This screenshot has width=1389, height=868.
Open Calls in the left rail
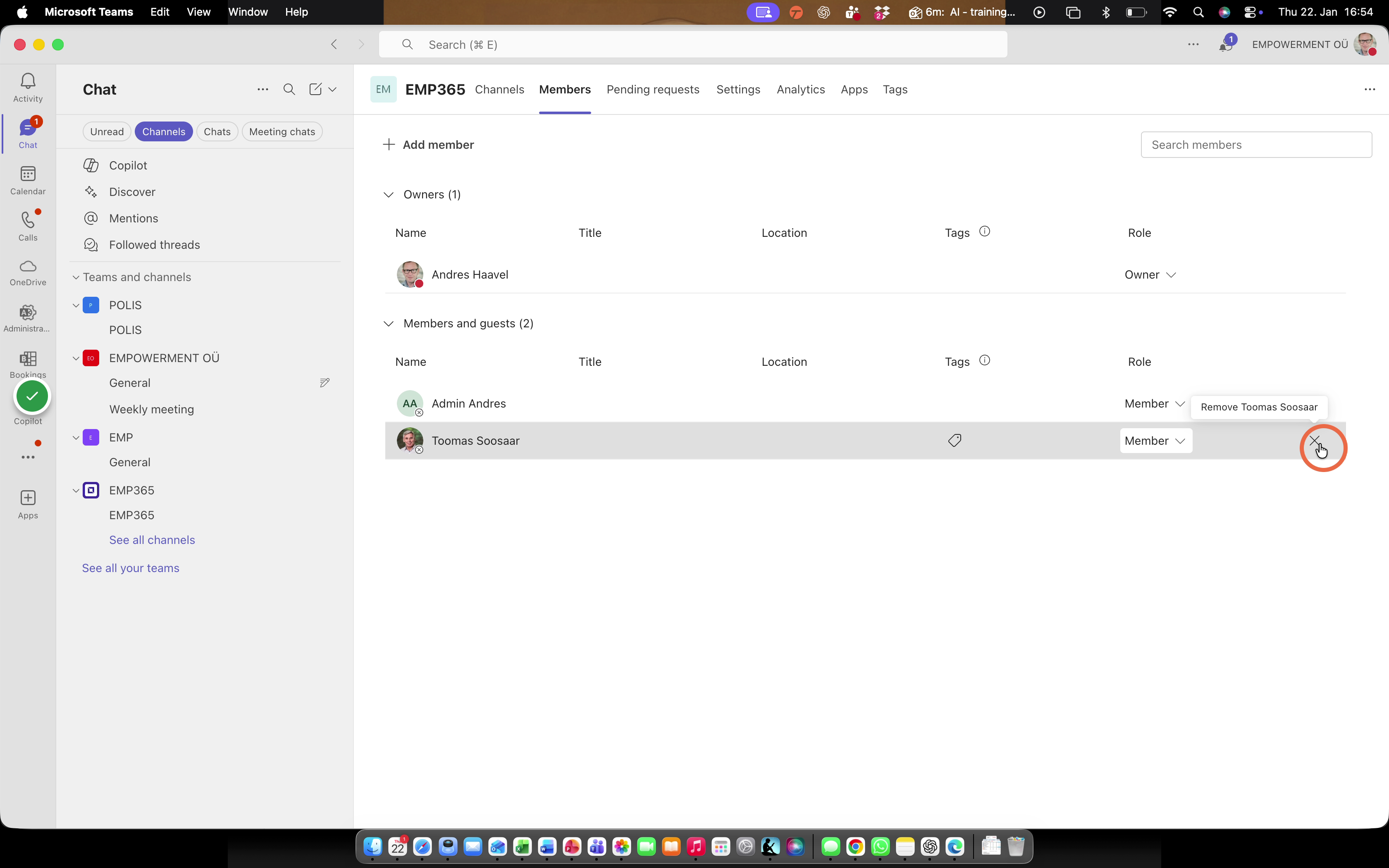coord(28,226)
